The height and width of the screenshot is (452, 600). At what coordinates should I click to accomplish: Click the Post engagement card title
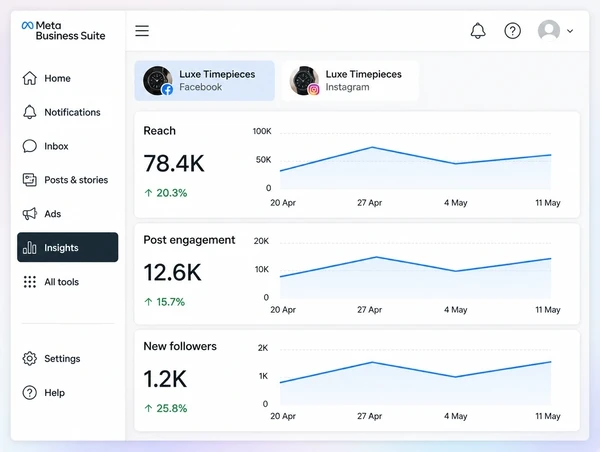[189, 240]
